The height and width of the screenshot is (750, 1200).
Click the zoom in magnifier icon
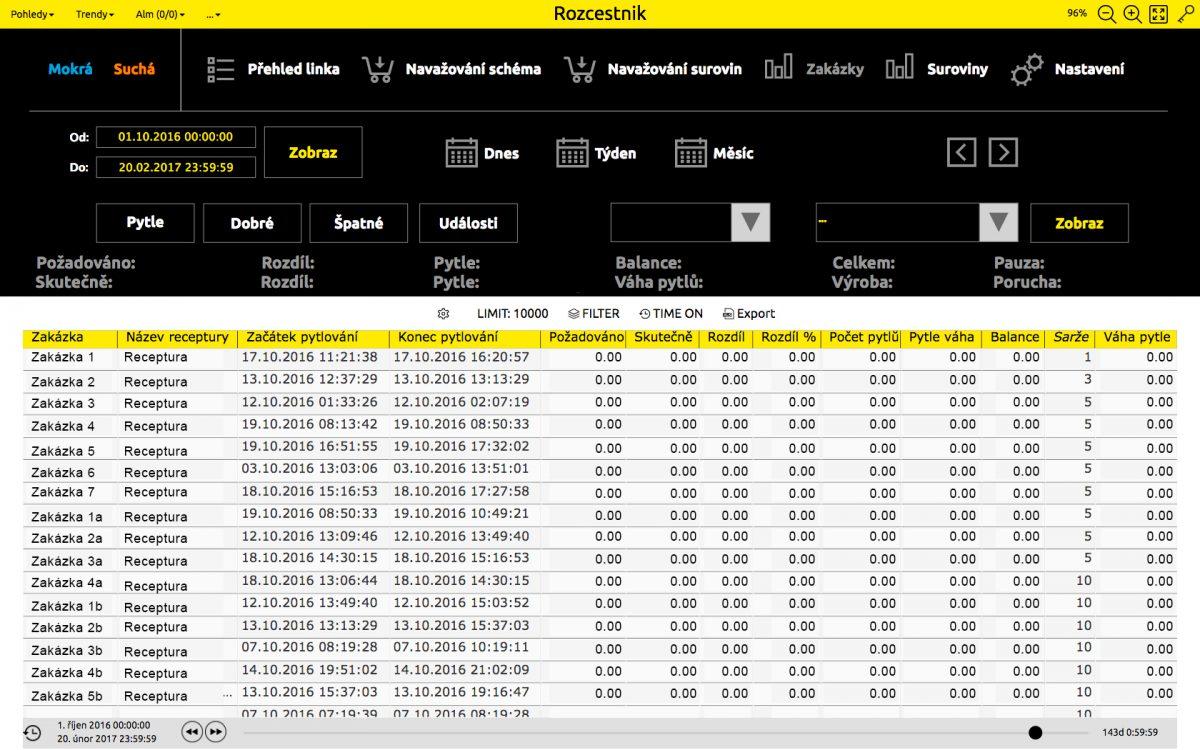(x=1132, y=14)
